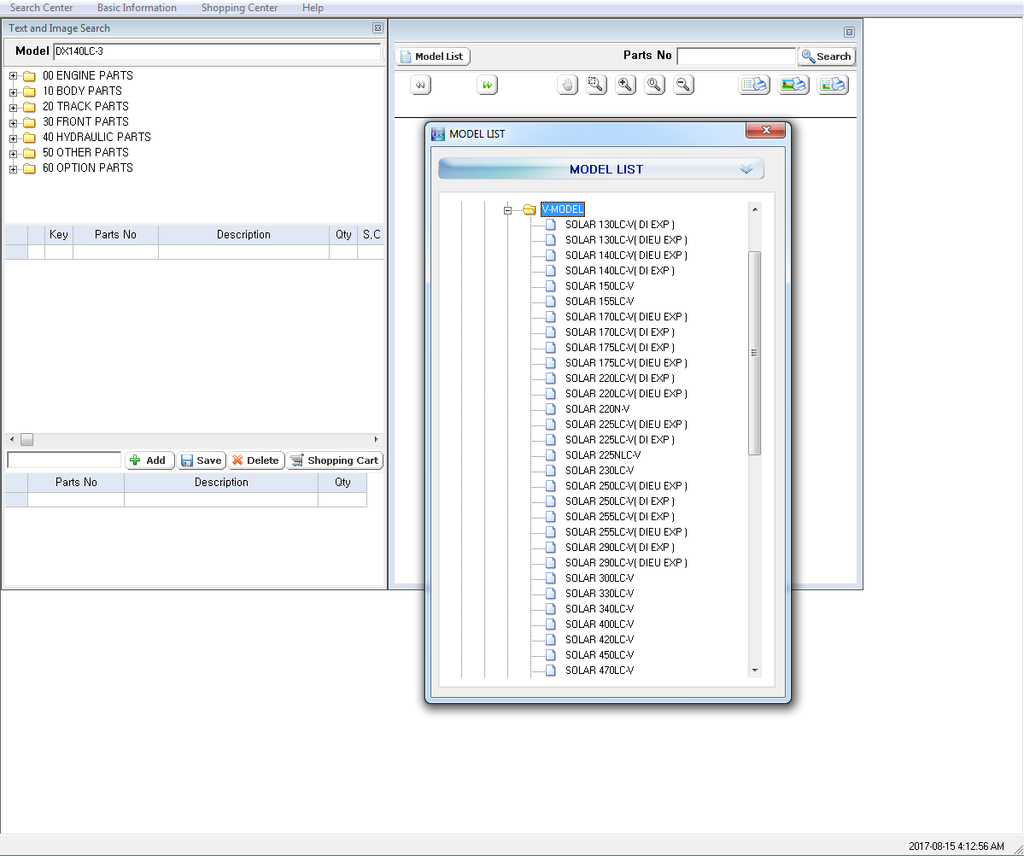The height and width of the screenshot is (856, 1024).
Task: Click the print list and image icon
Action: click(x=833, y=85)
